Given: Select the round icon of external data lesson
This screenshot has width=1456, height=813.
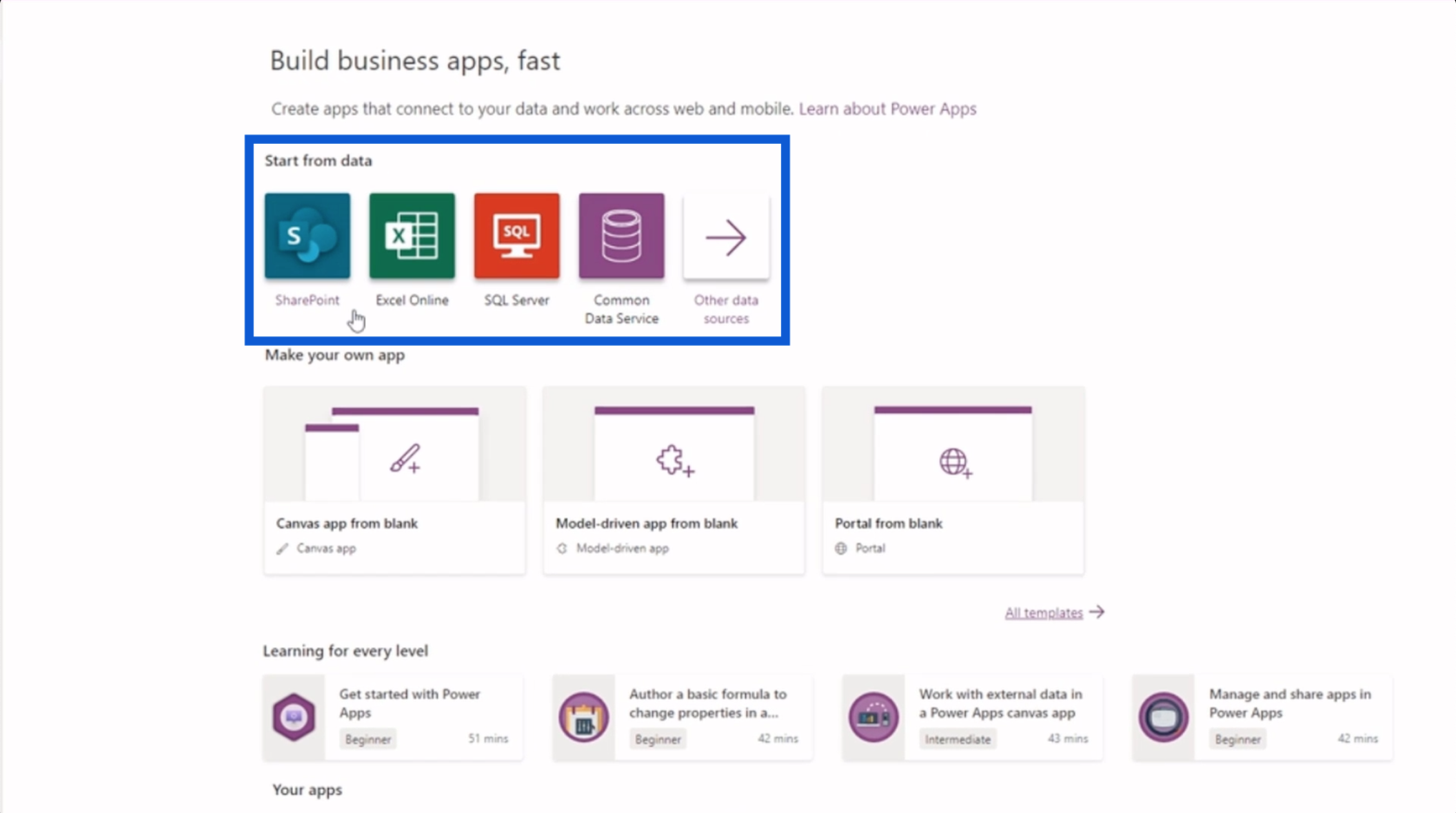Looking at the screenshot, I should point(874,718).
